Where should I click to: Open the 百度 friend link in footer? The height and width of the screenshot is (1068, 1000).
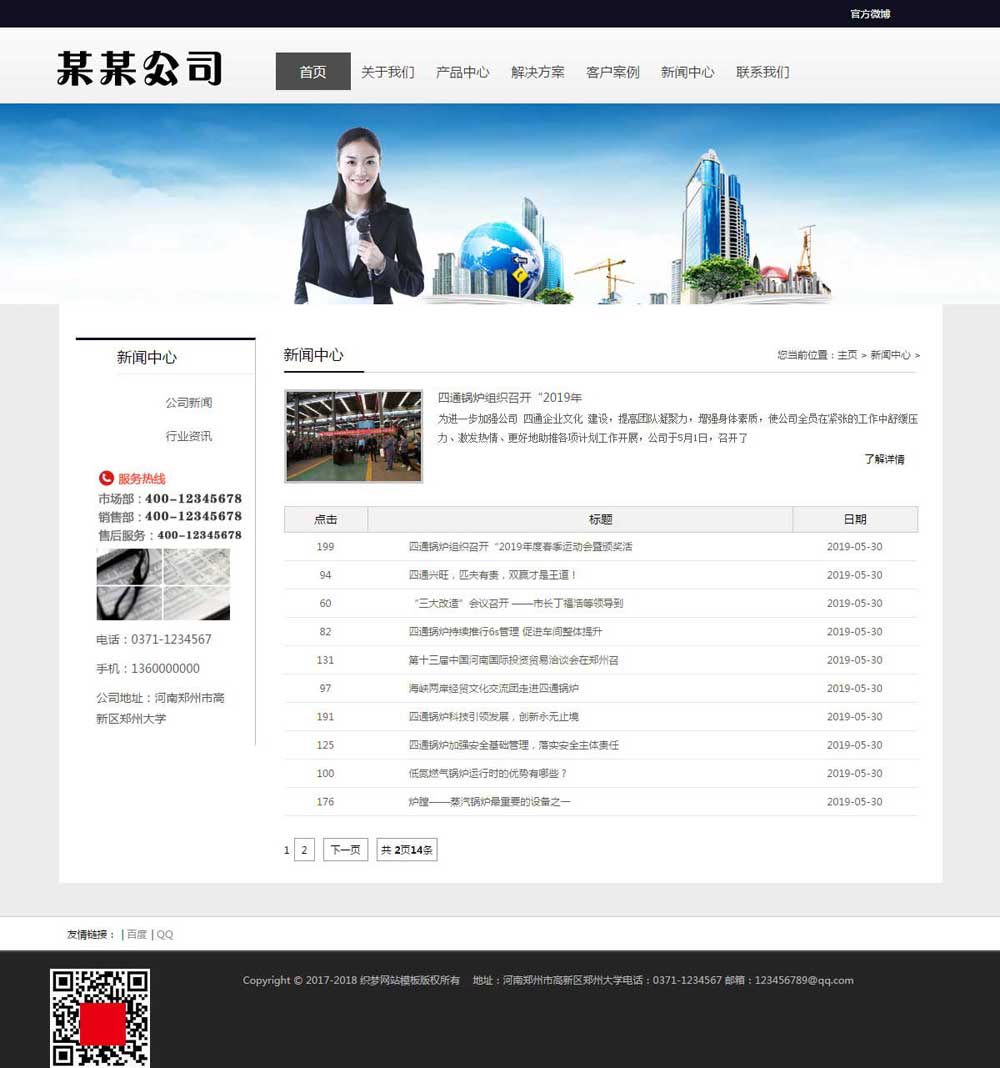coord(135,933)
